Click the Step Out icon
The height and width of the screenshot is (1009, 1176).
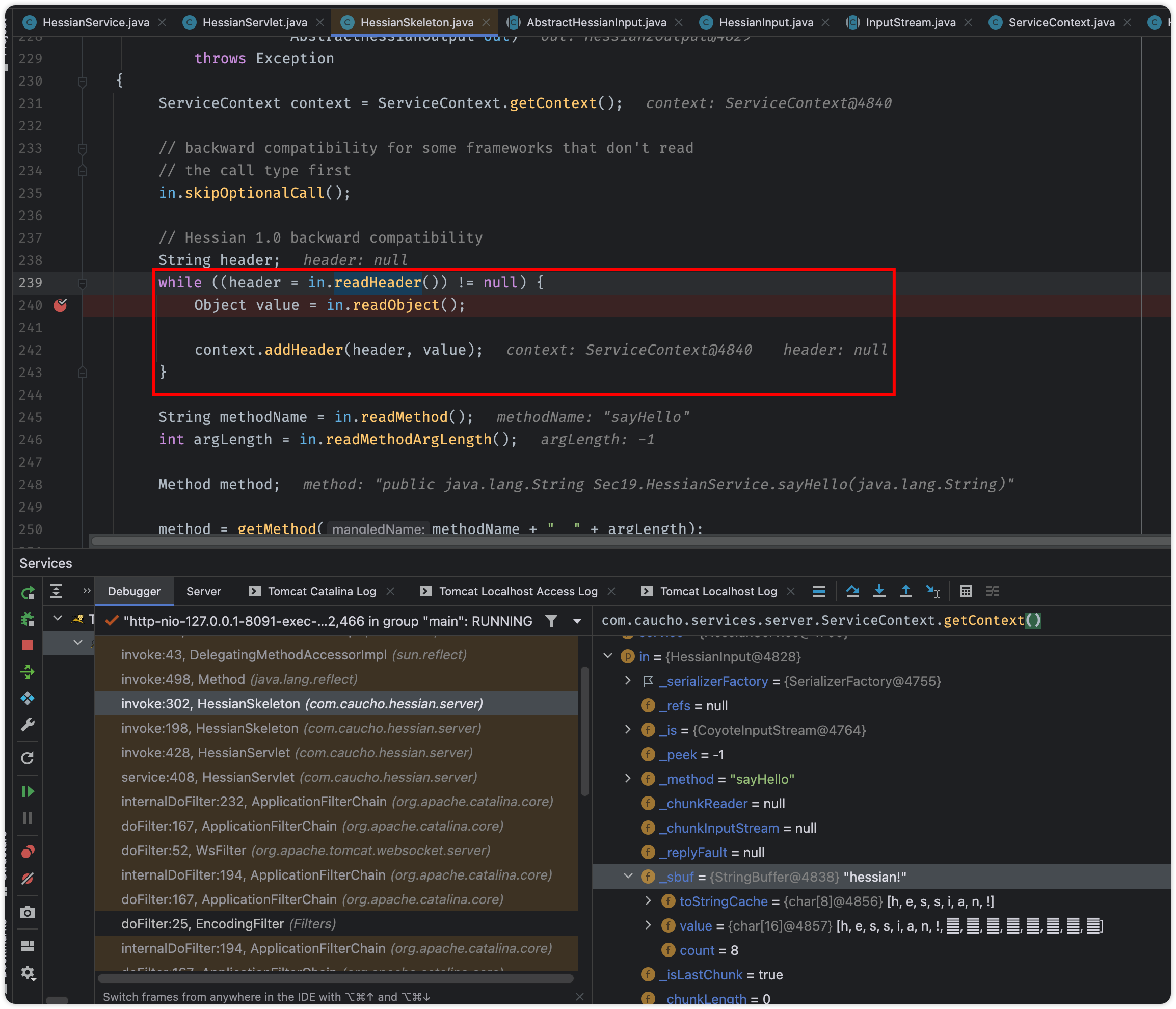click(x=906, y=591)
